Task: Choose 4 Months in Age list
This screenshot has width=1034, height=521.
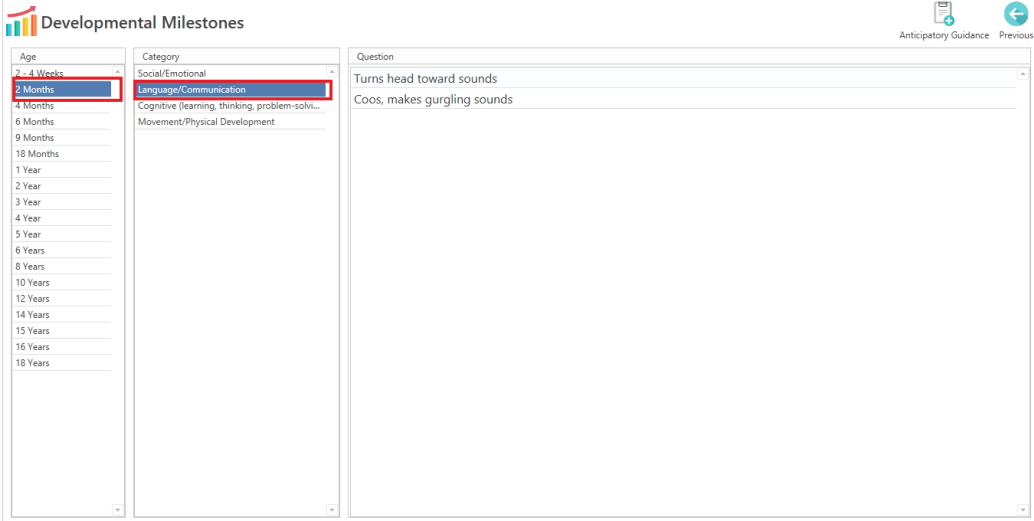Action: 62,106
